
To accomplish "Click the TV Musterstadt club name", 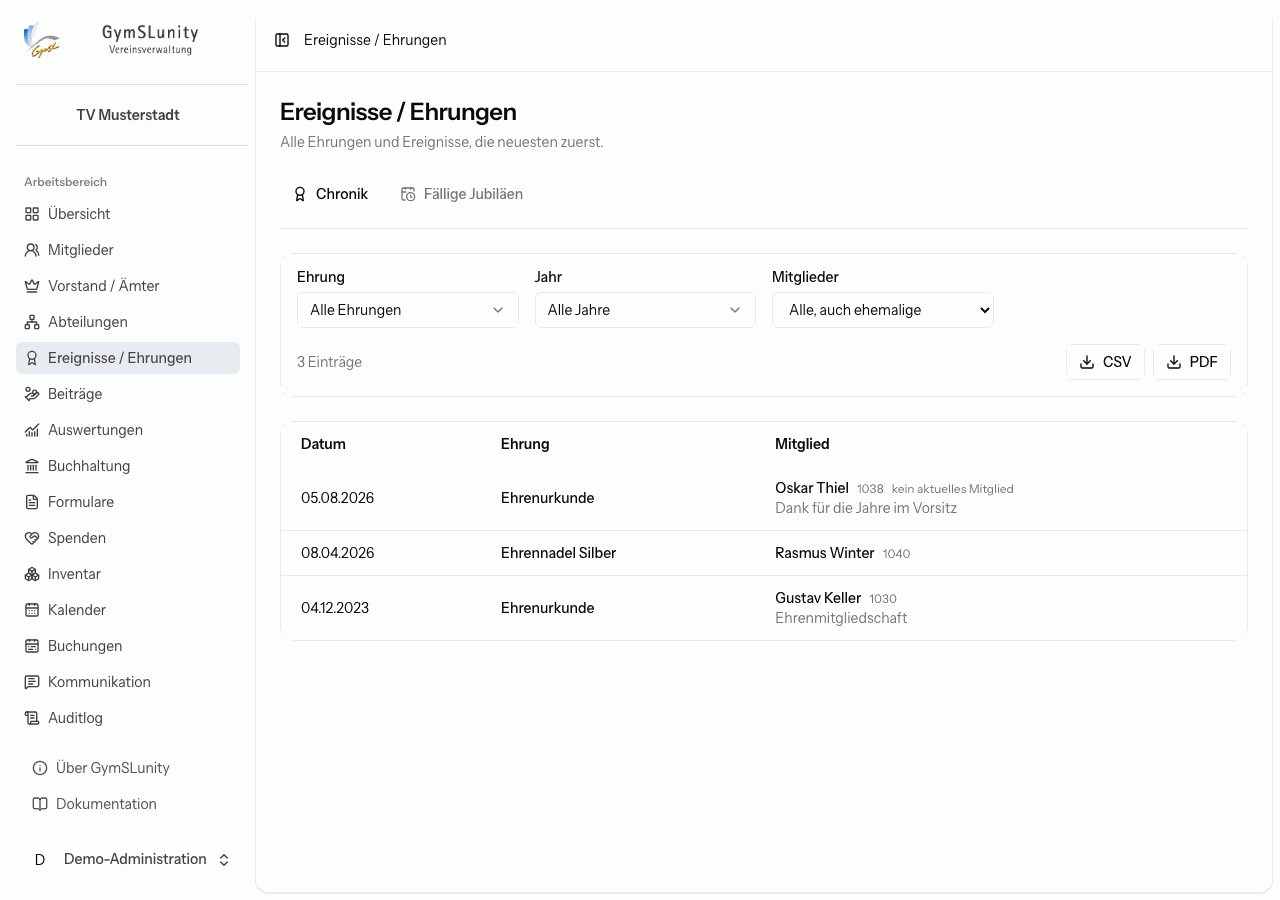I will click(128, 115).
